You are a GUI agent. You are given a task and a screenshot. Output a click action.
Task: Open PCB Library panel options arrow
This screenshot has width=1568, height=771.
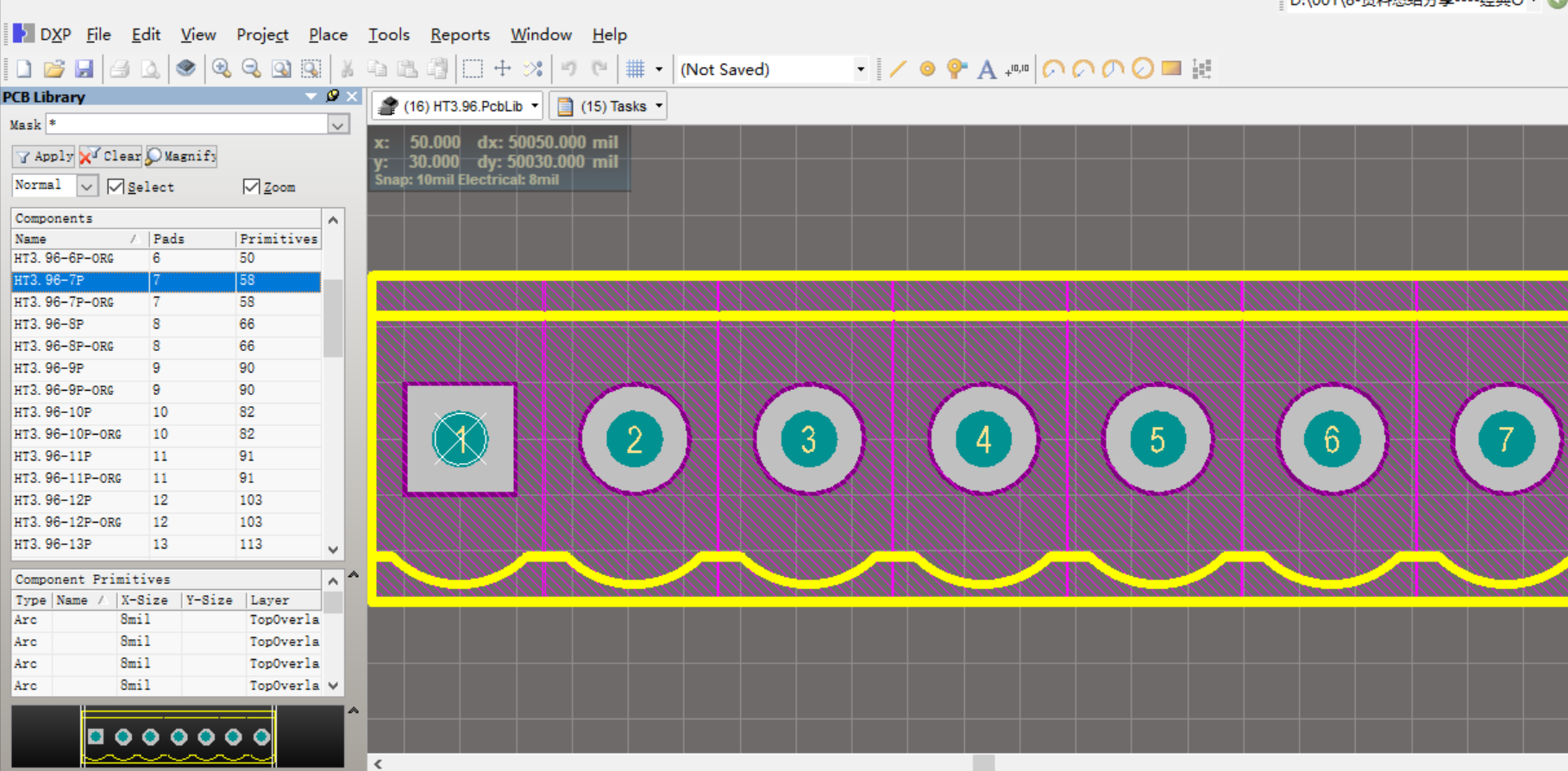pyautogui.click(x=311, y=97)
